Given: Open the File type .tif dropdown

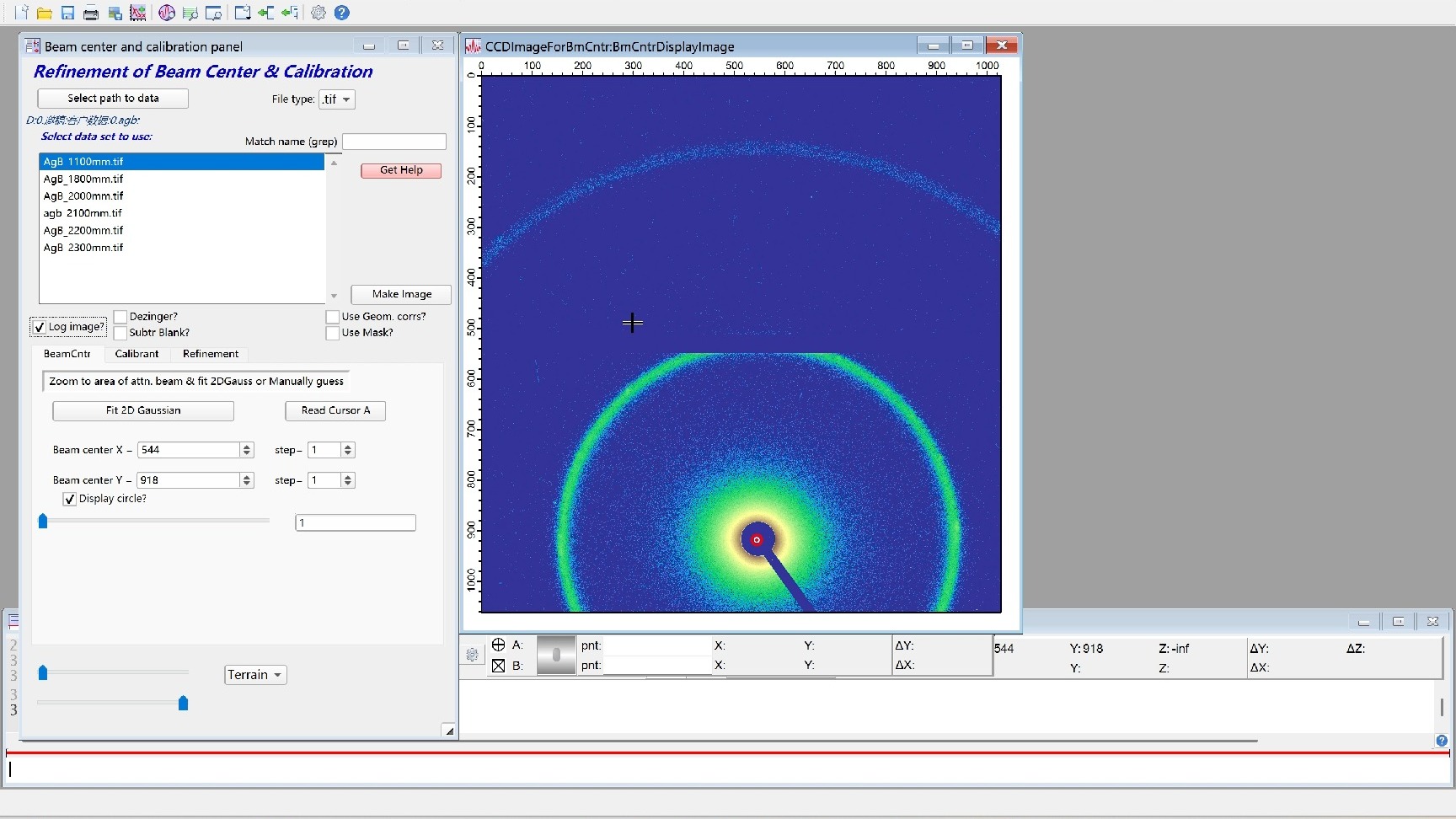Looking at the screenshot, I should point(336,99).
